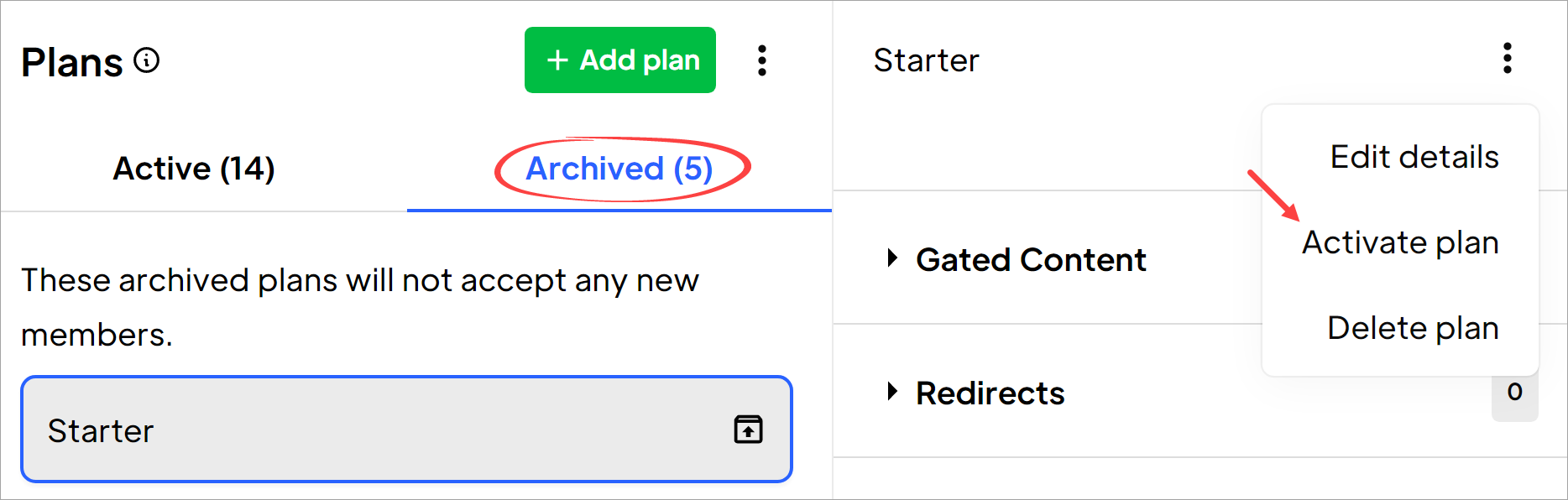This screenshot has height=500, width=1568.
Task: Click the plus icon in Add plan button
Action: 557,60
